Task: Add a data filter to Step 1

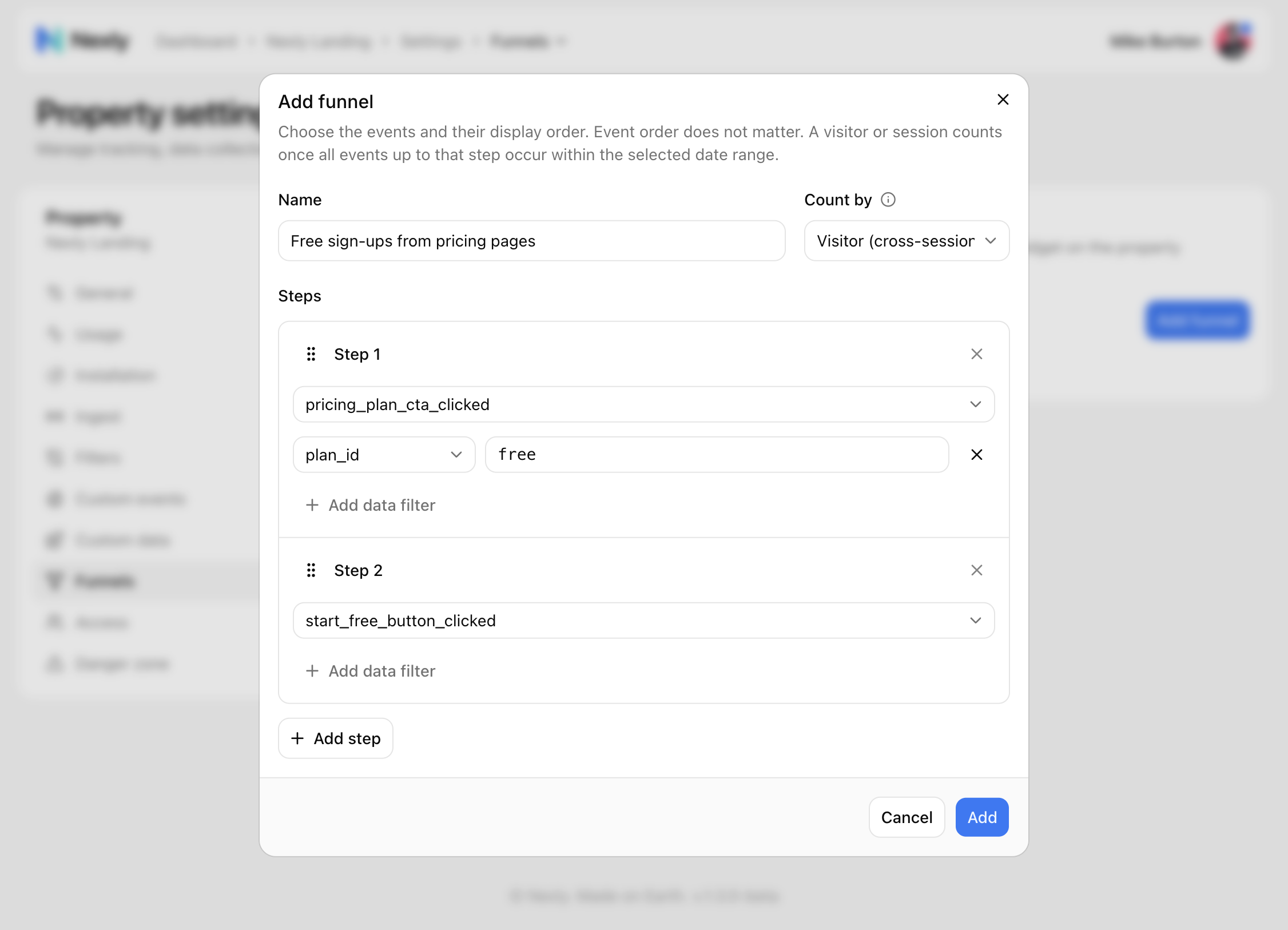Action: coord(370,505)
